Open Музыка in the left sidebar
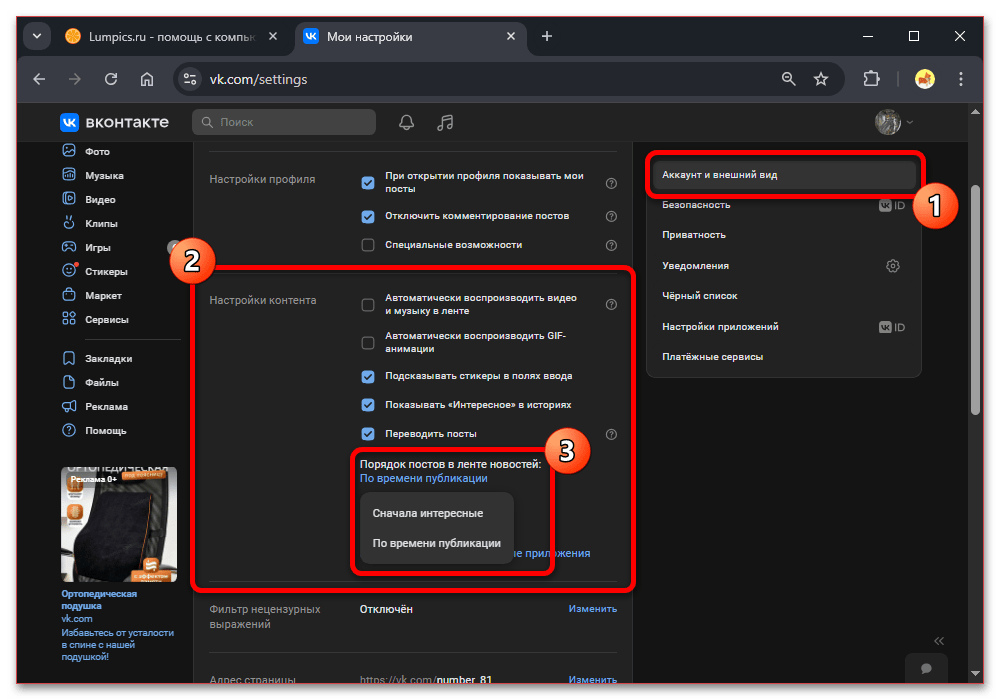The width and height of the screenshot is (1000, 700). 104,175
